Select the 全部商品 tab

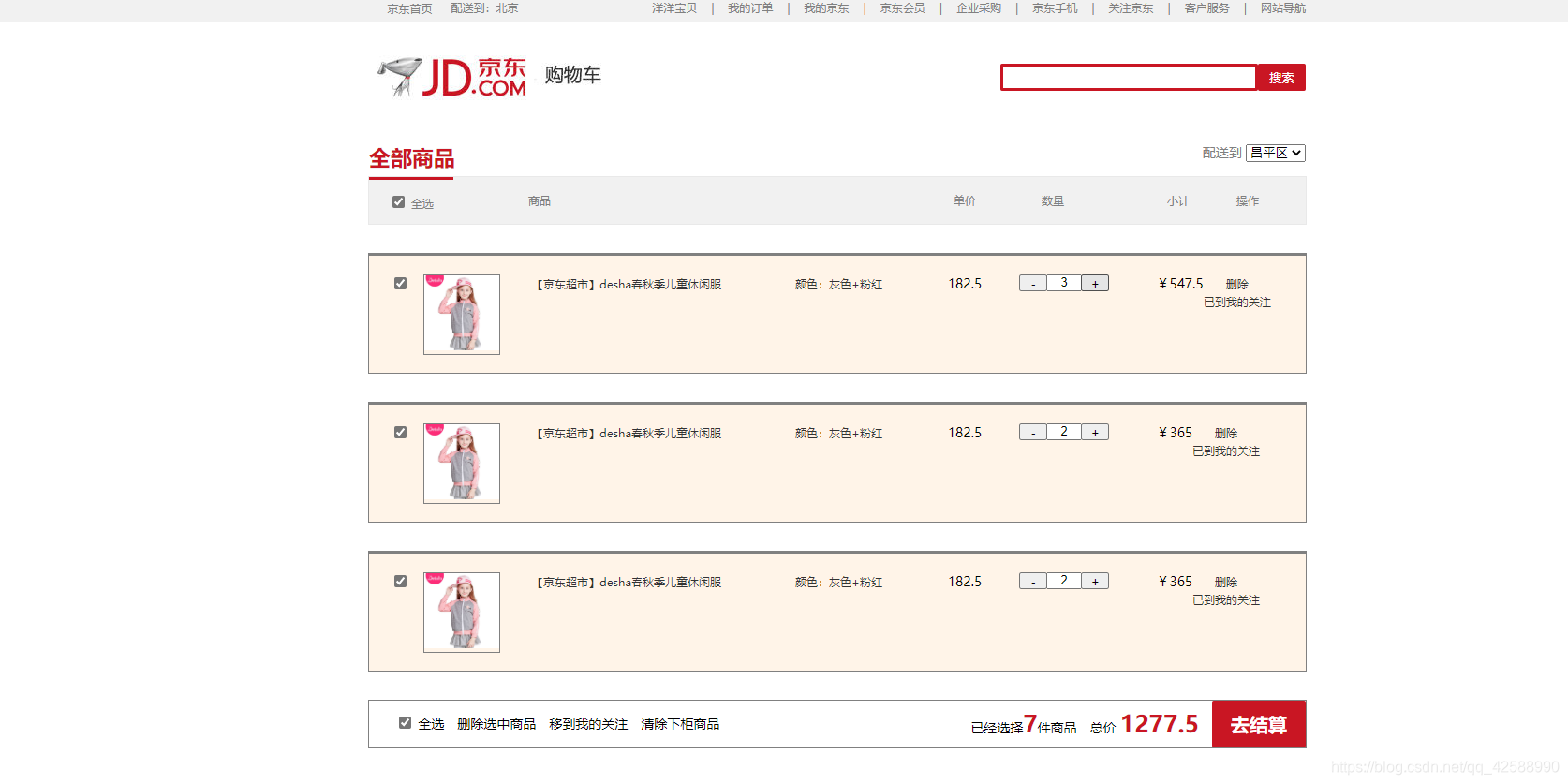[411, 159]
